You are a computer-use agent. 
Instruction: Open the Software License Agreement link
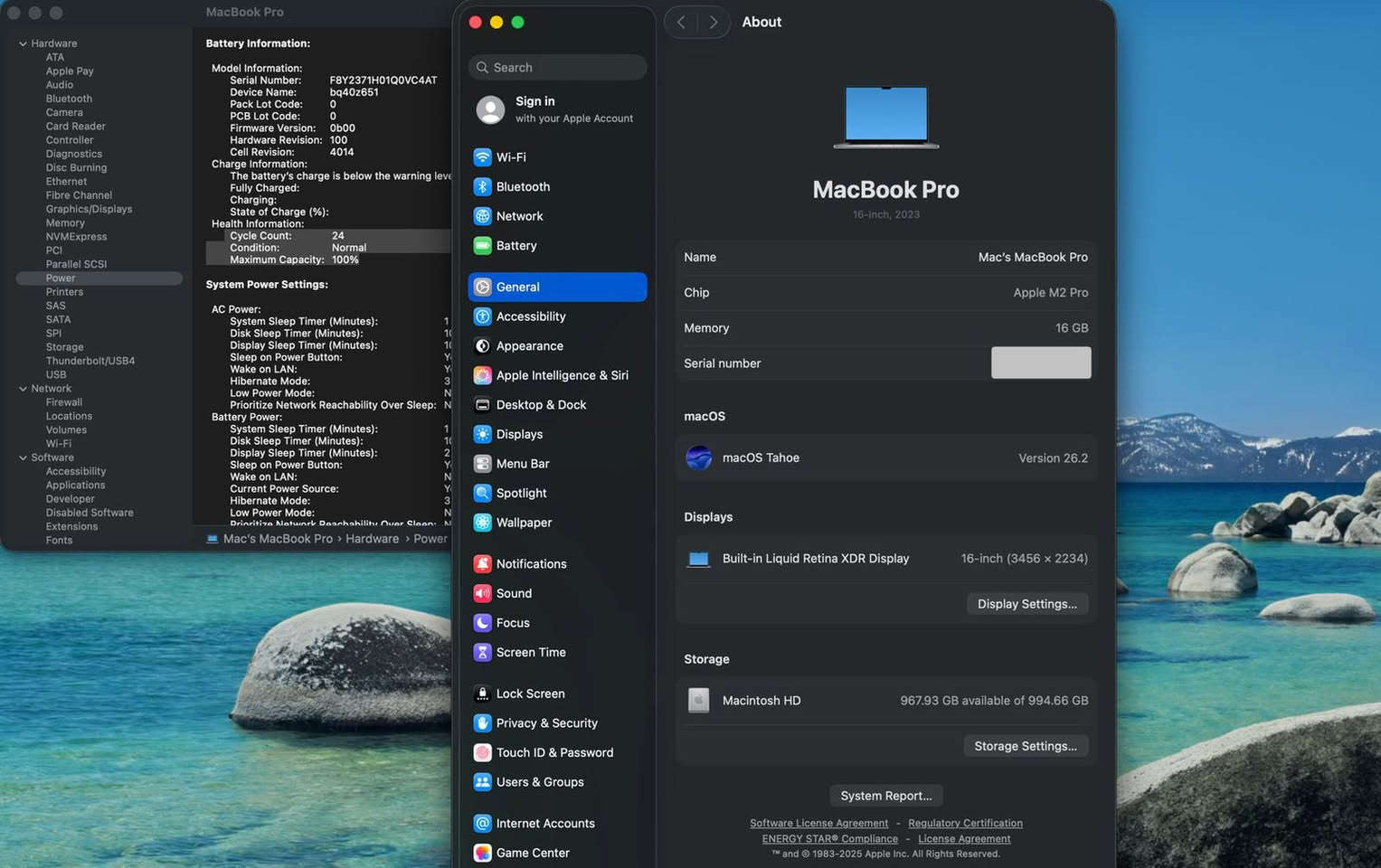(x=818, y=824)
